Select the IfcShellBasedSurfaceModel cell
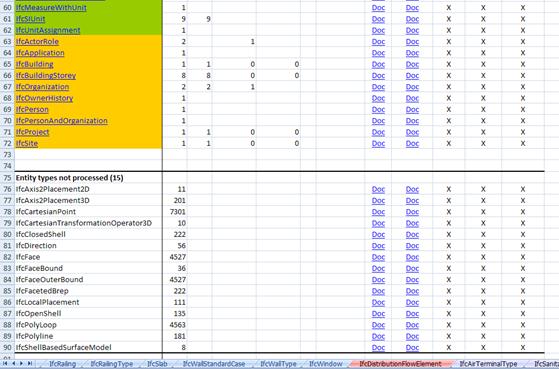559x369 pixels. (x=88, y=347)
